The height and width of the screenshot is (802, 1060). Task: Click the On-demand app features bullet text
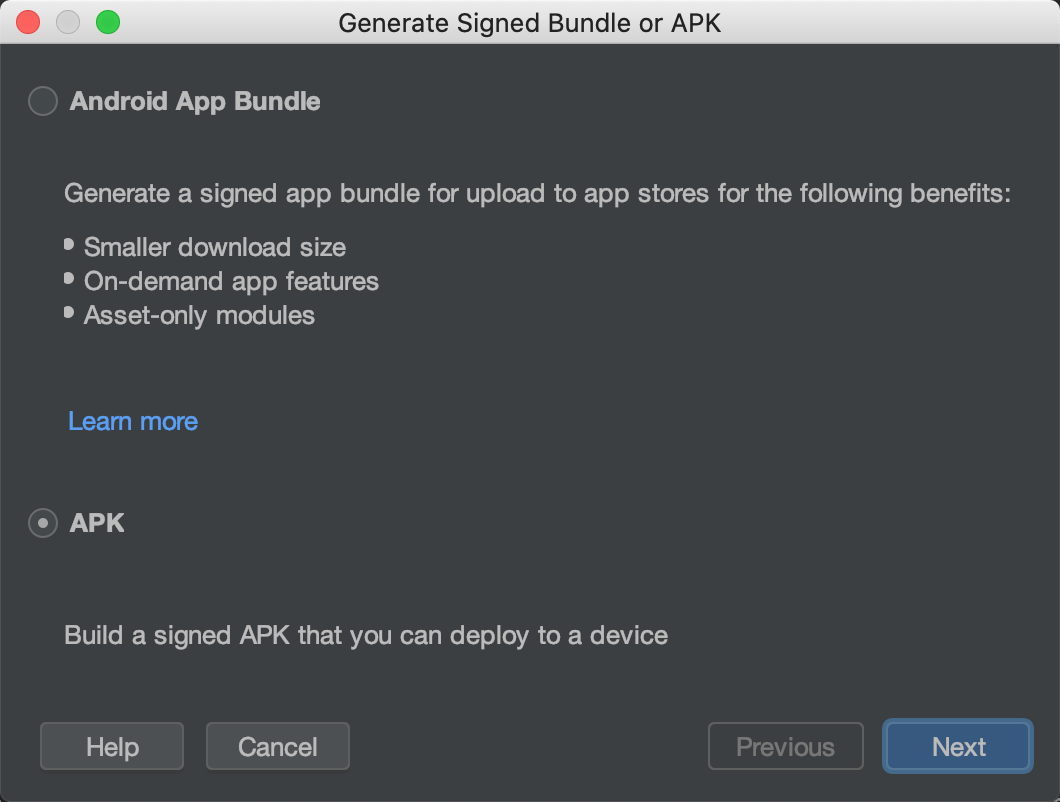click(230, 281)
